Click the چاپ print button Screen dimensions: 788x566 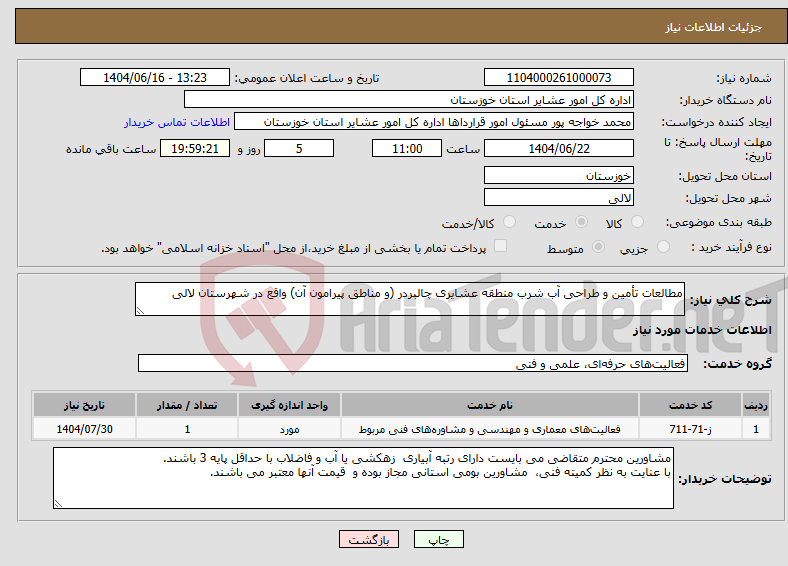[x=439, y=539]
